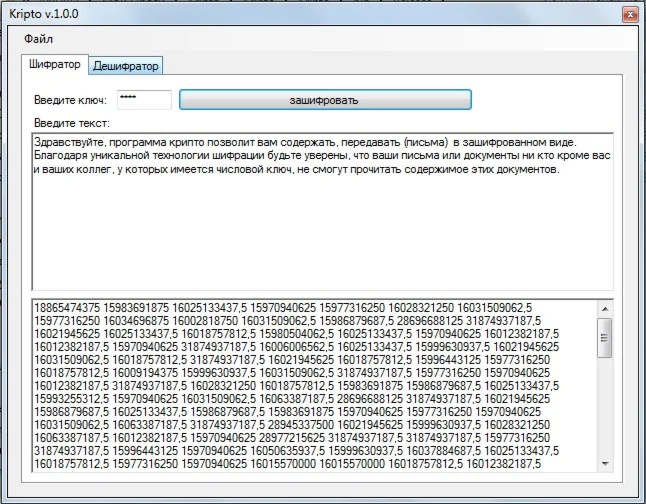
Task: Click the Kripto v.1.0.0 title bar text
Action: (44, 14)
